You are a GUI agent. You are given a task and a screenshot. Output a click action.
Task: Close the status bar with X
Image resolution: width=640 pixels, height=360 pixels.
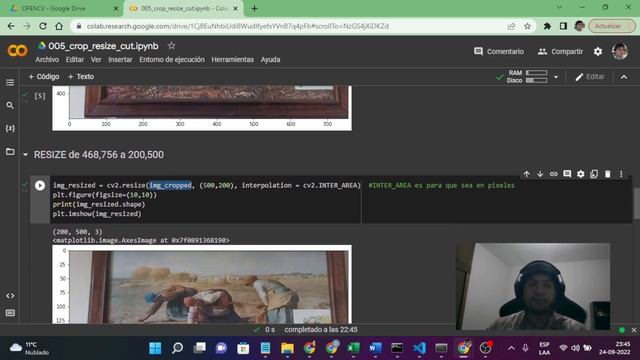pos(633,330)
